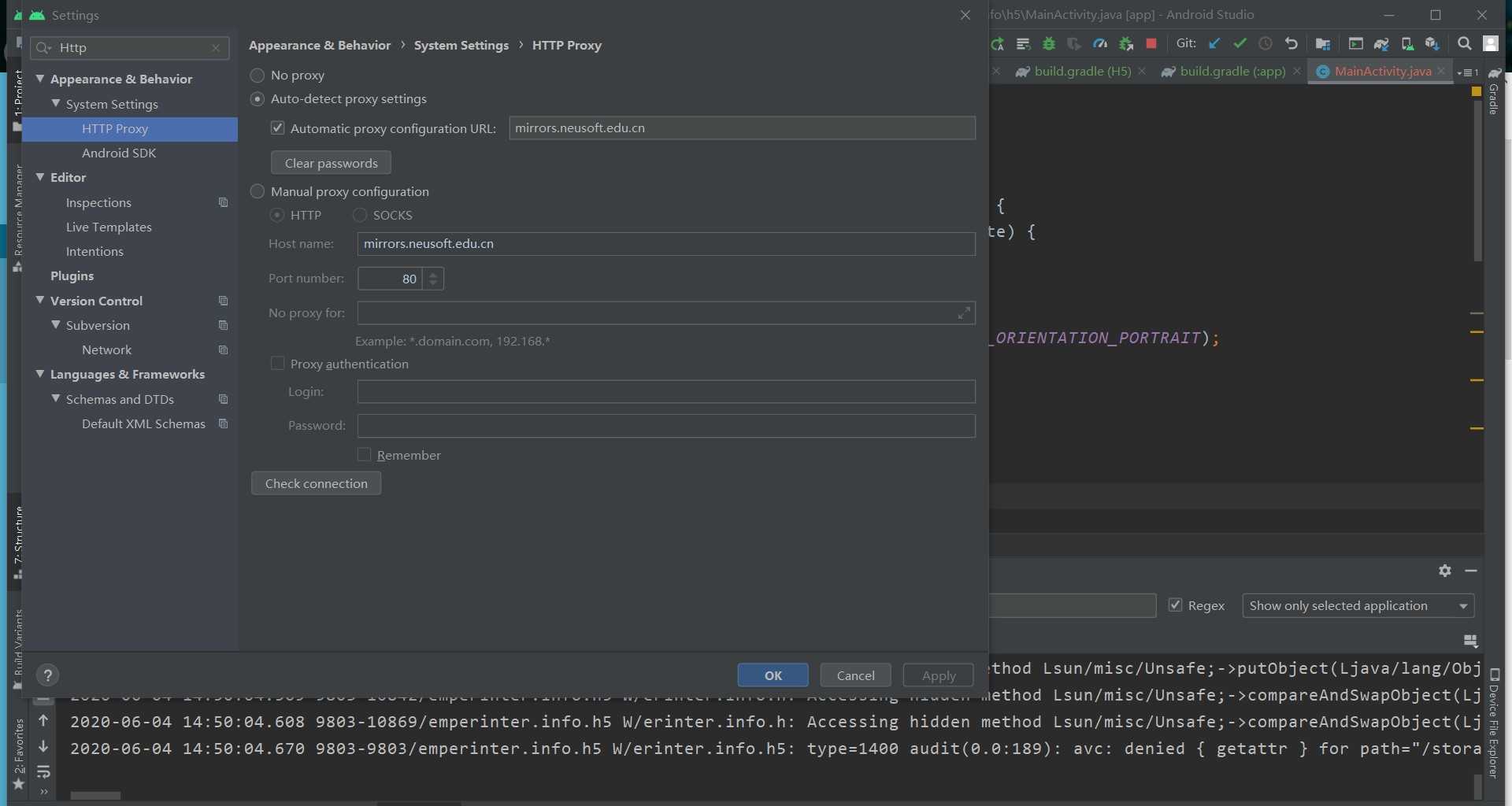Tick the Remember password checkbox
This screenshot has width=1512, height=806.
pos(364,454)
